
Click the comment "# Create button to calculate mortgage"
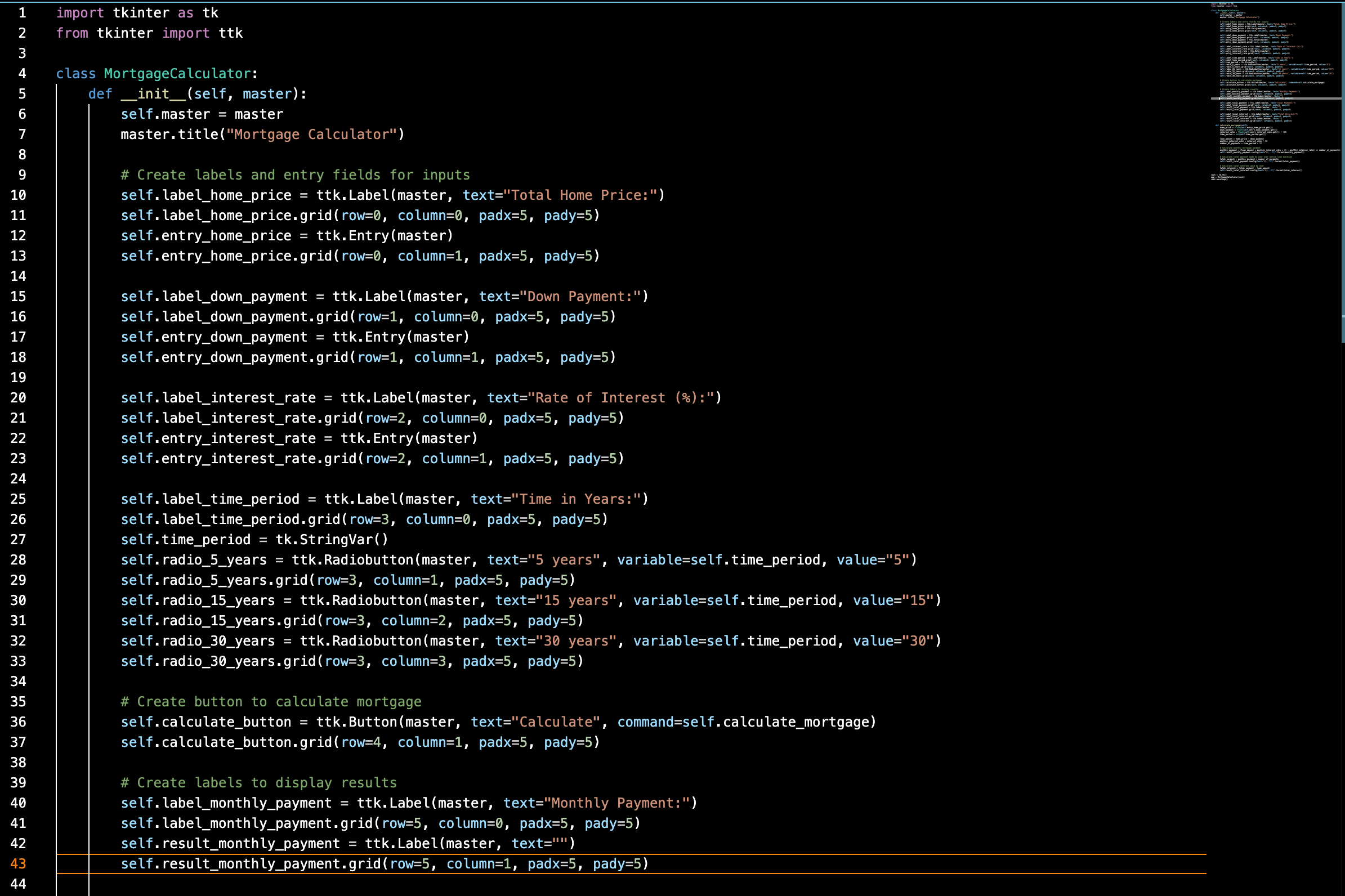coord(270,701)
